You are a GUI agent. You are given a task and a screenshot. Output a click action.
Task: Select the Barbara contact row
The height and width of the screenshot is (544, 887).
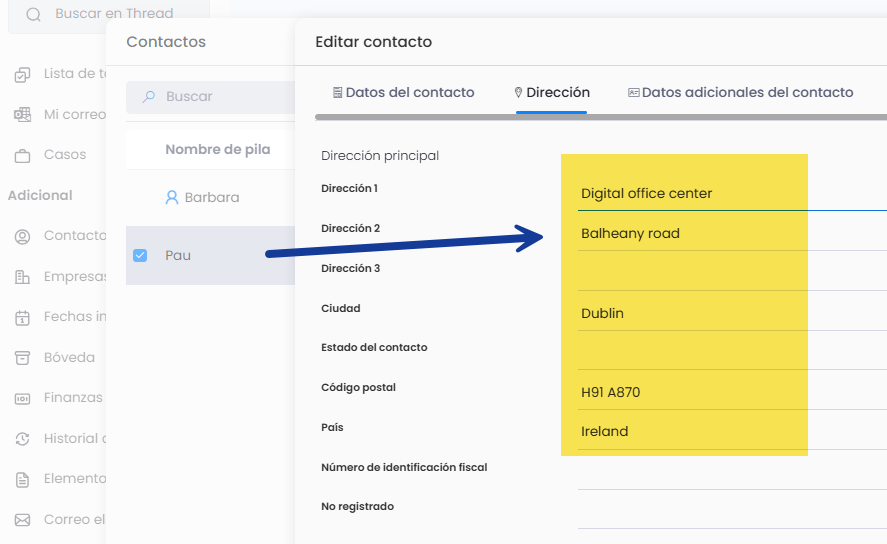click(210, 197)
